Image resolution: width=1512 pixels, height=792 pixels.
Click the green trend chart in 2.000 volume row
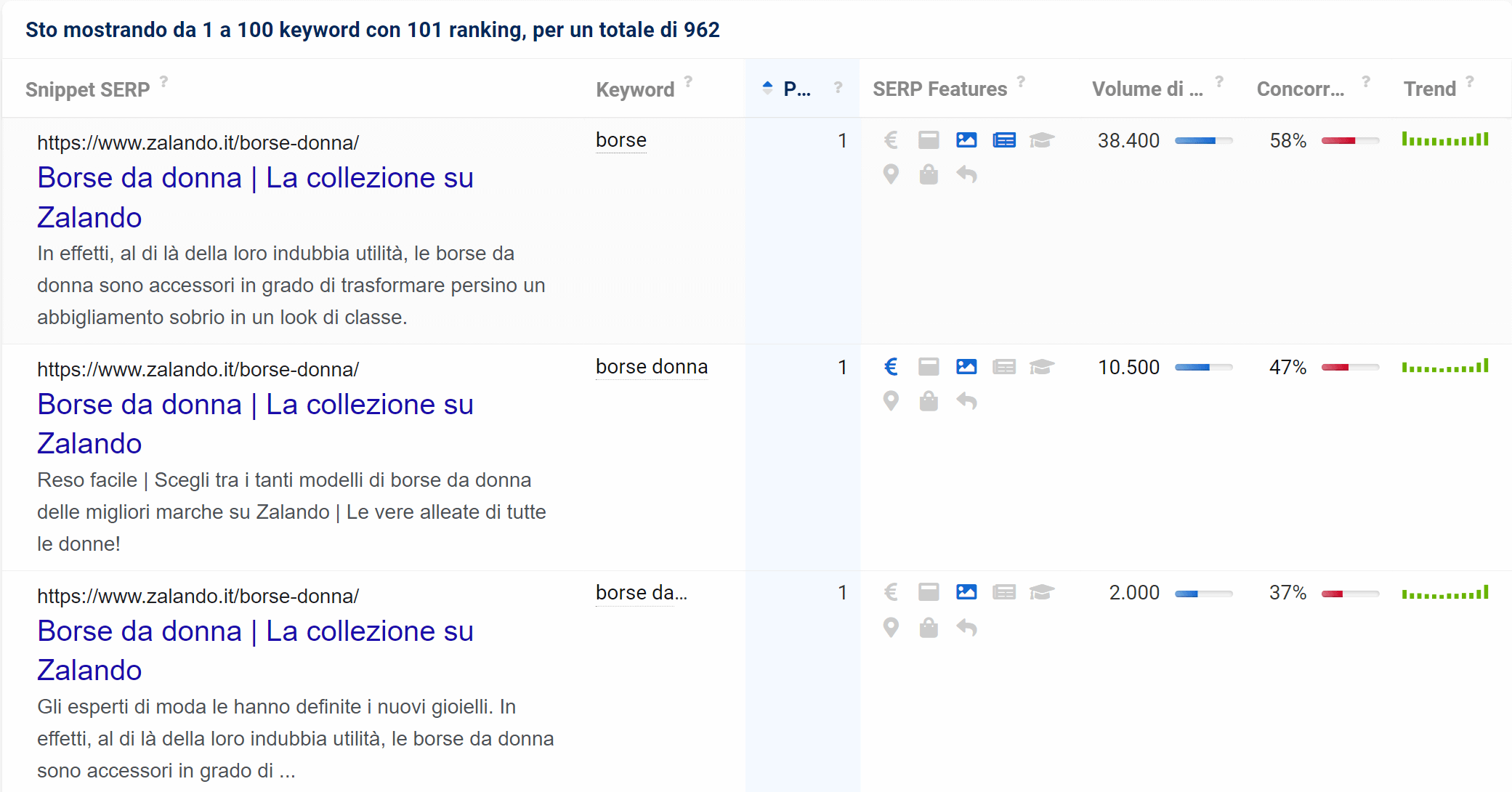tap(1445, 592)
